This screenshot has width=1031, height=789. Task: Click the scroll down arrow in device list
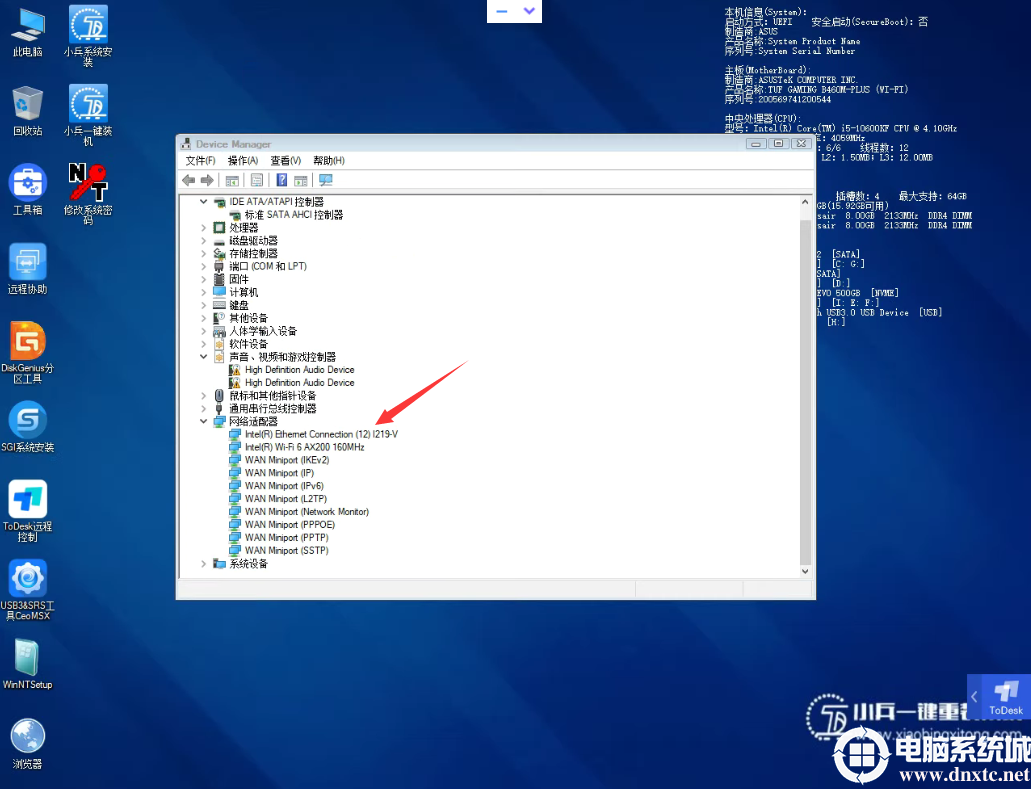[x=806, y=570]
